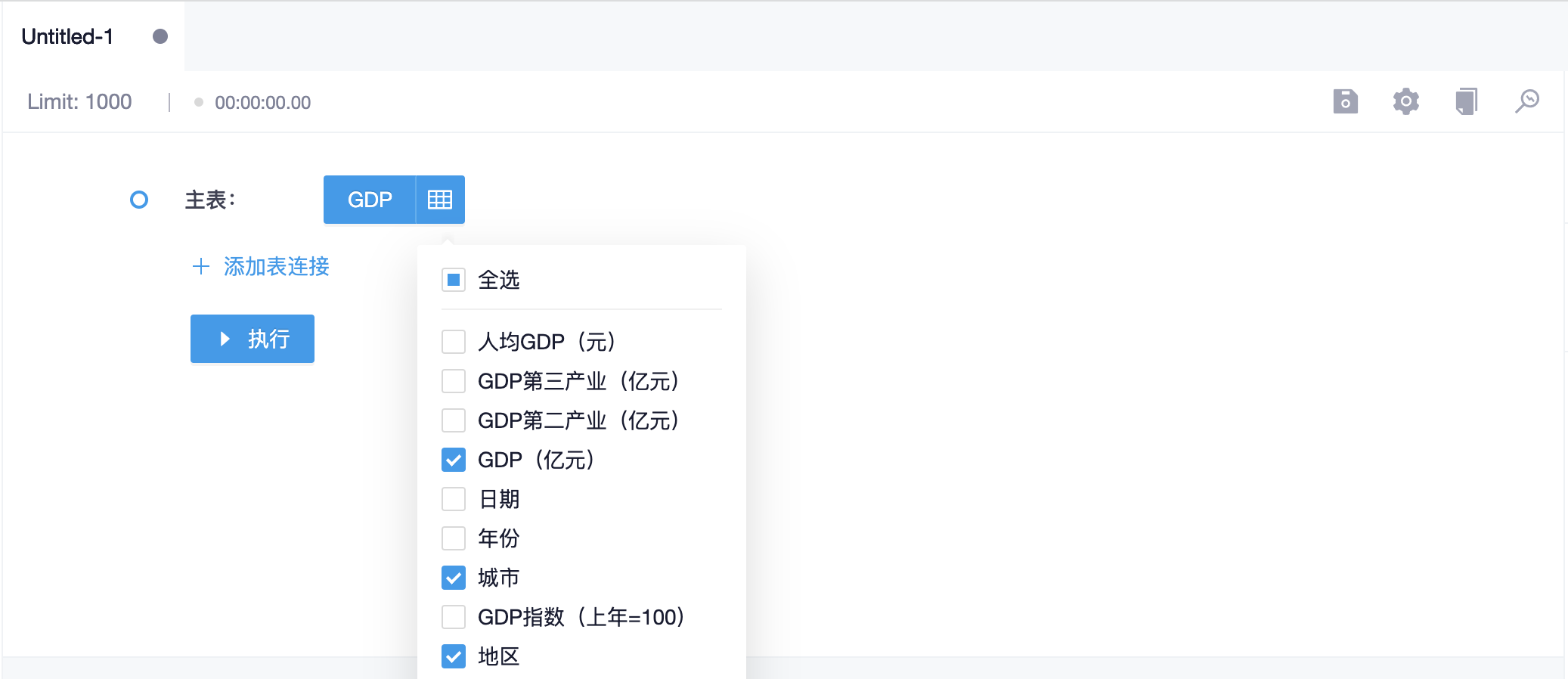Image resolution: width=1568 pixels, height=679 pixels.
Task: Toggle the 全选 select-all checkbox
Action: click(454, 281)
